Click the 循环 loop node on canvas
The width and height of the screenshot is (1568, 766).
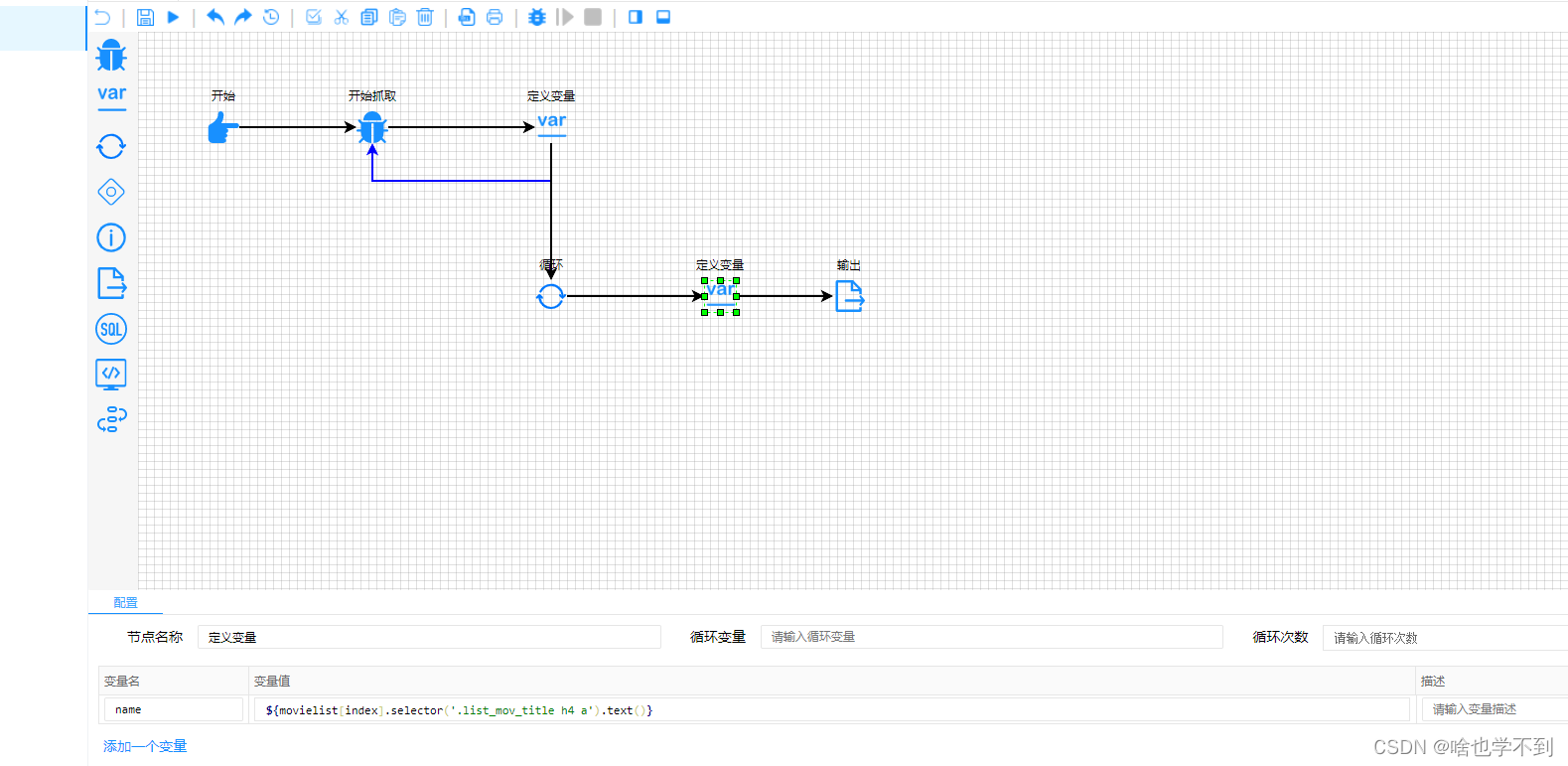coord(550,296)
